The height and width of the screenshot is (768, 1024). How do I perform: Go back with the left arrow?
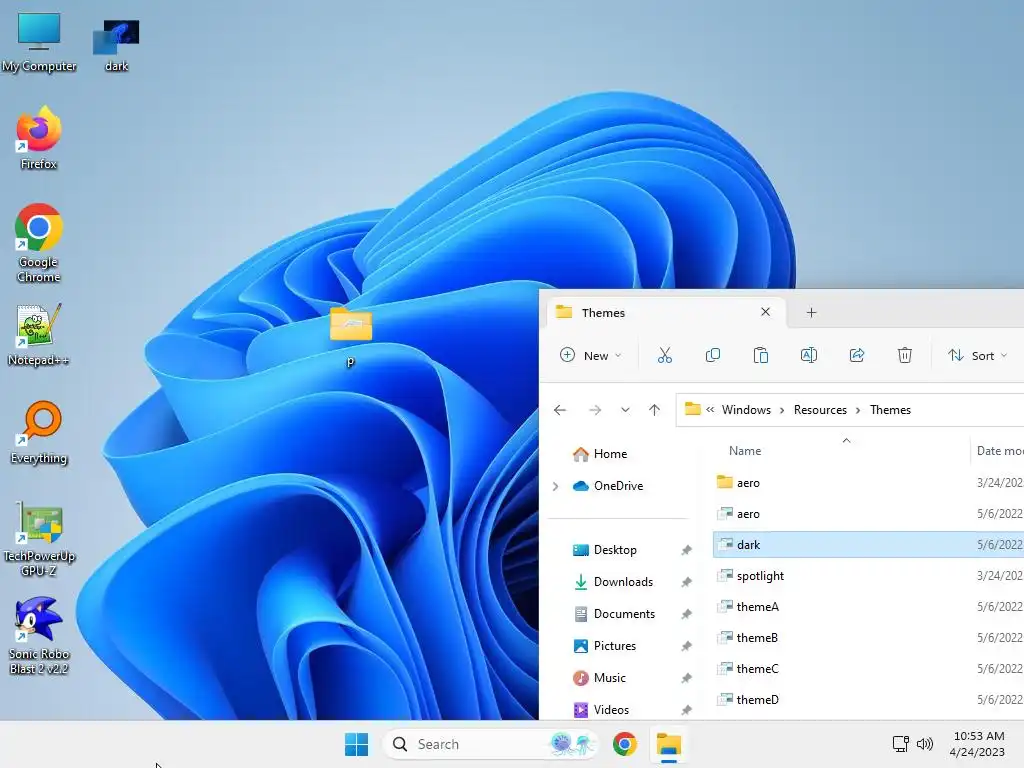tap(560, 410)
